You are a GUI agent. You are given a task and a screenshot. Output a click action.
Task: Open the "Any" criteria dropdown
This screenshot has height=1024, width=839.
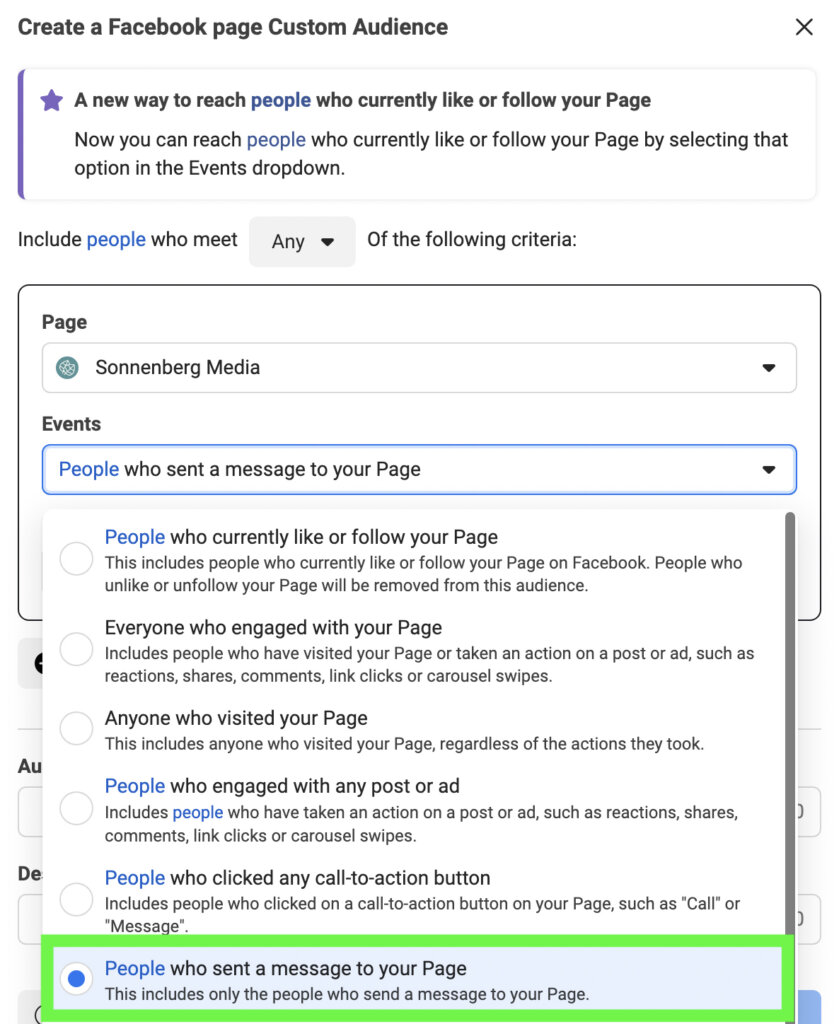pos(301,241)
